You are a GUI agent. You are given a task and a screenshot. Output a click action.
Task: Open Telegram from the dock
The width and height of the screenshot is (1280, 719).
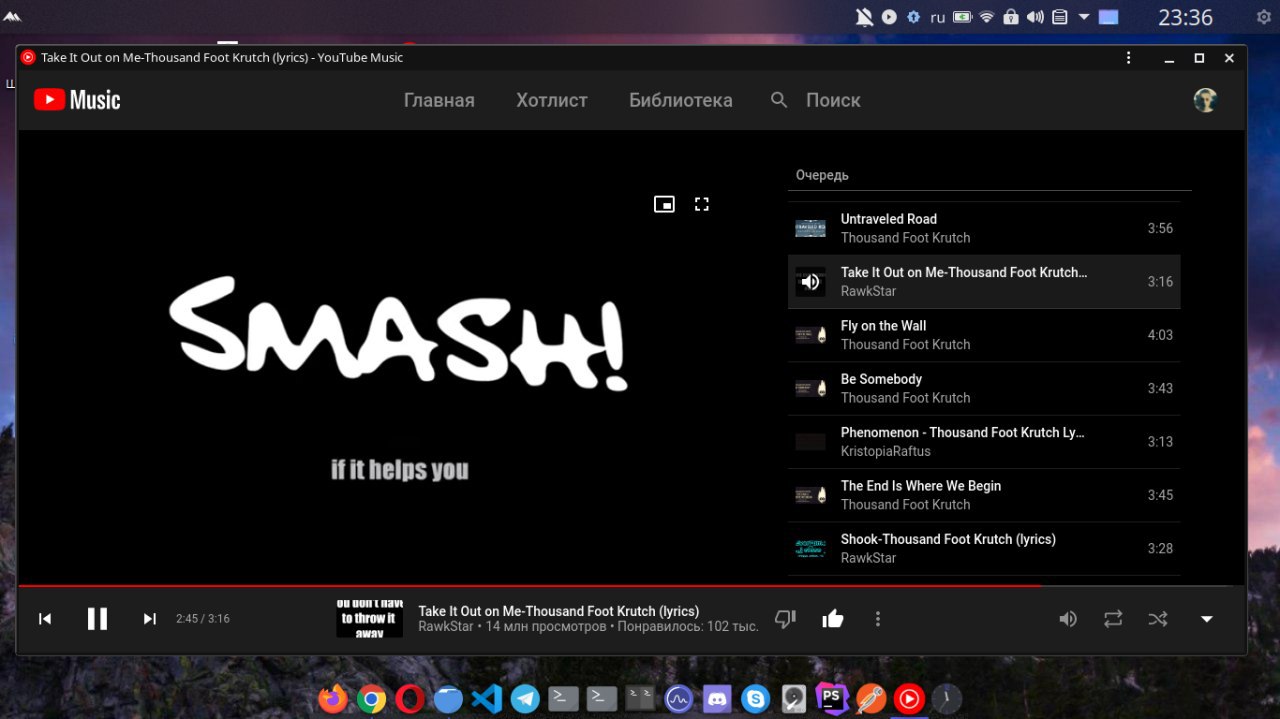point(525,698)
